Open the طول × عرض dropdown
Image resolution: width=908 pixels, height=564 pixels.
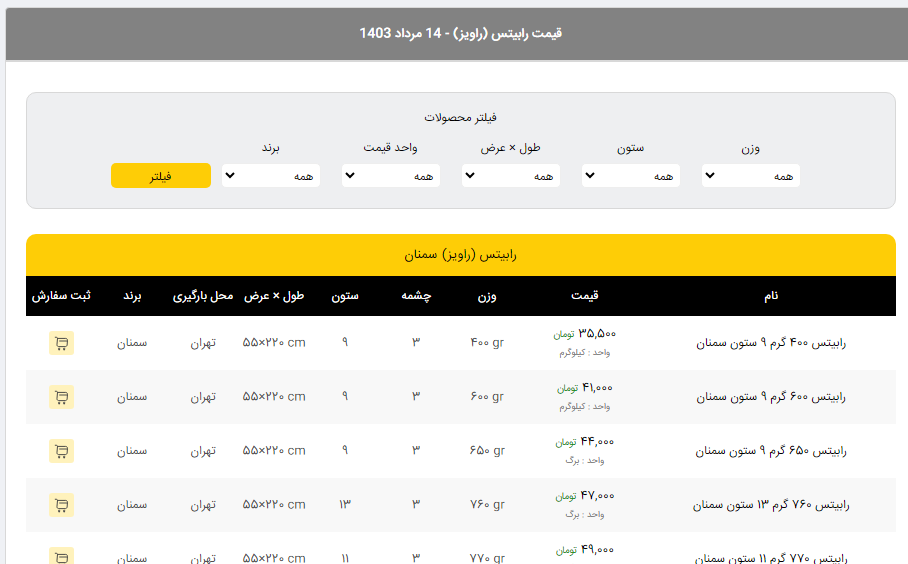(x=510, y=176)
